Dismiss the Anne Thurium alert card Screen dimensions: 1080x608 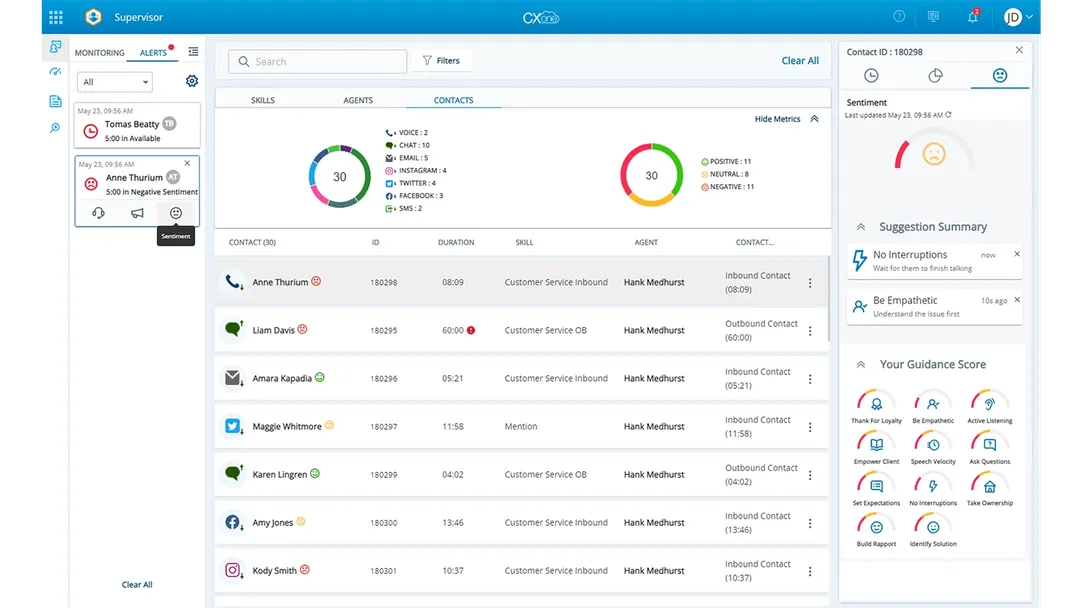click(187, 164)
